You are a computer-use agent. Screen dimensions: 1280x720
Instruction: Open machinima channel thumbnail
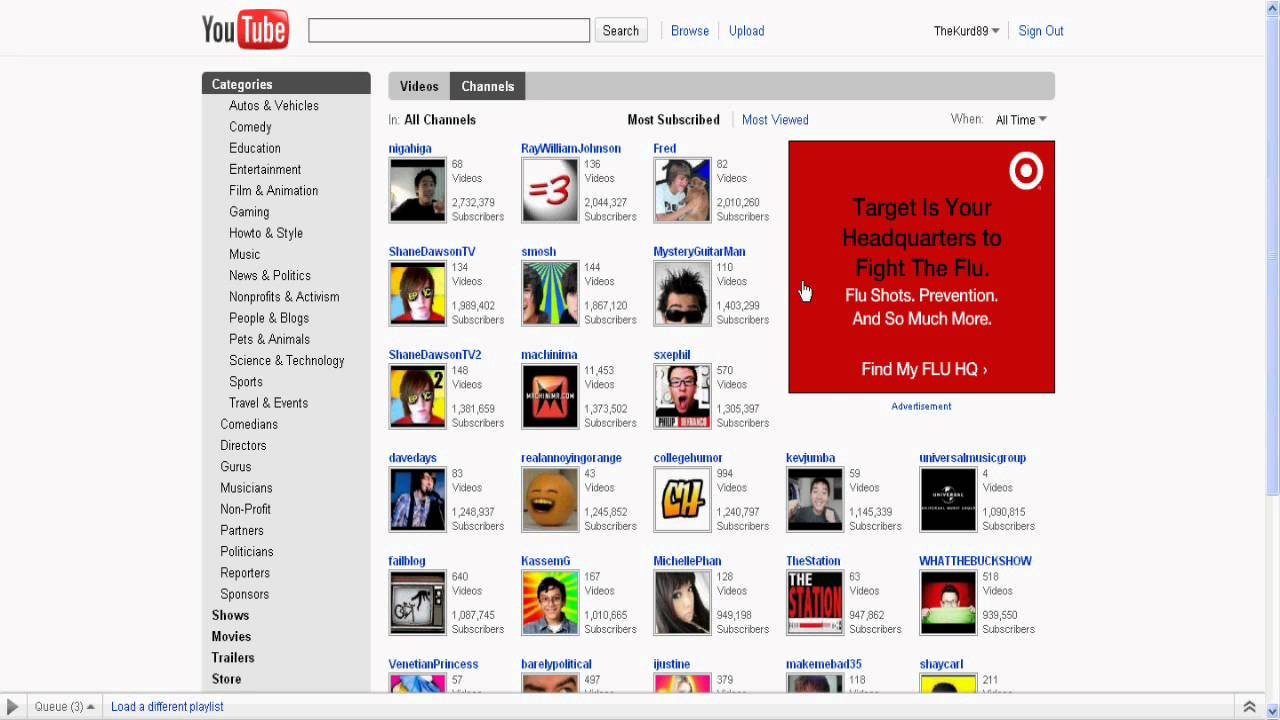[x=550, y=396]
